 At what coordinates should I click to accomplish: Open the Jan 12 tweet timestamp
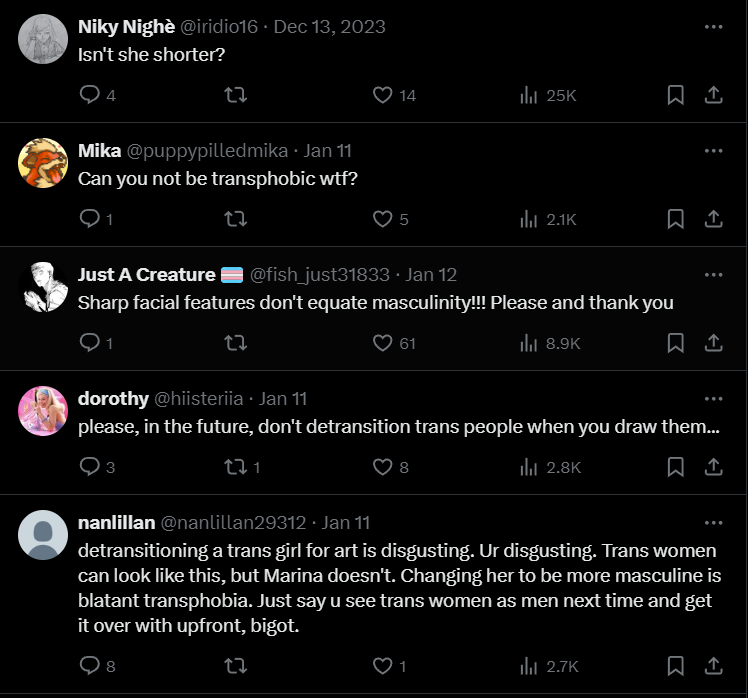pos(432,275)
